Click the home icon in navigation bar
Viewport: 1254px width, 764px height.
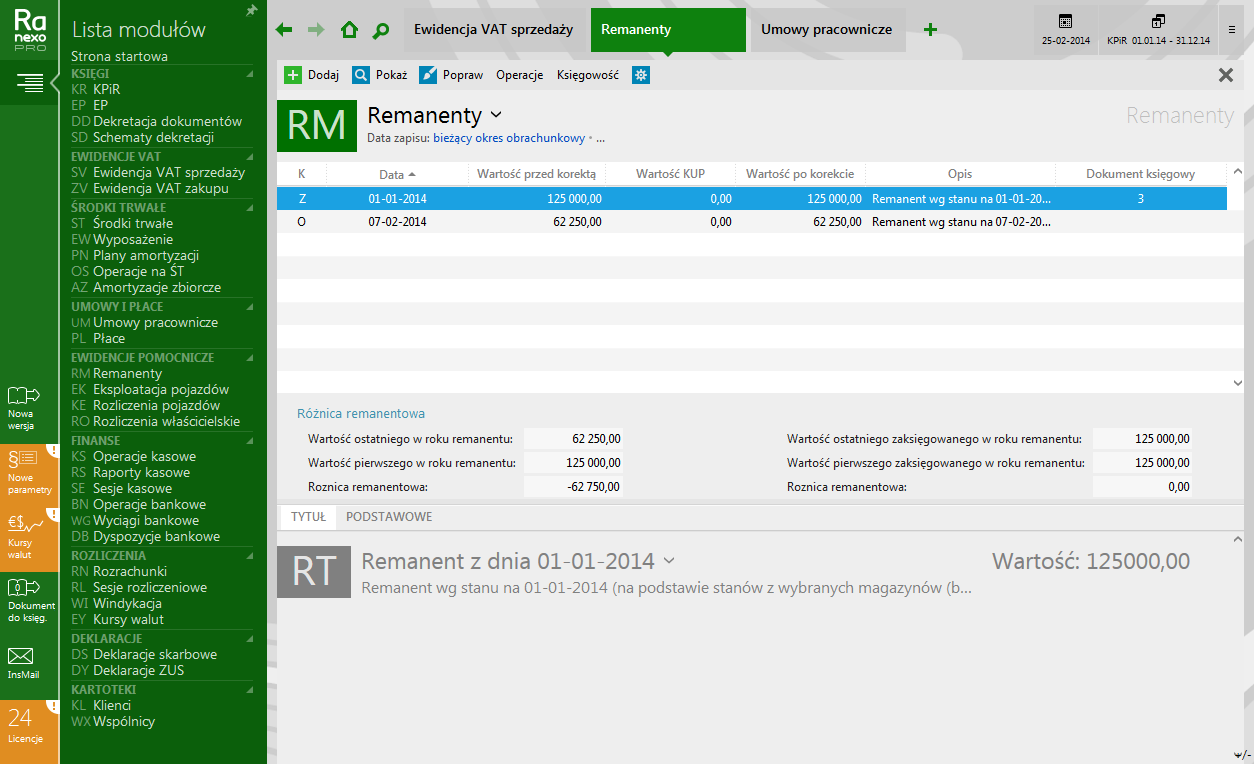[349, 30]
